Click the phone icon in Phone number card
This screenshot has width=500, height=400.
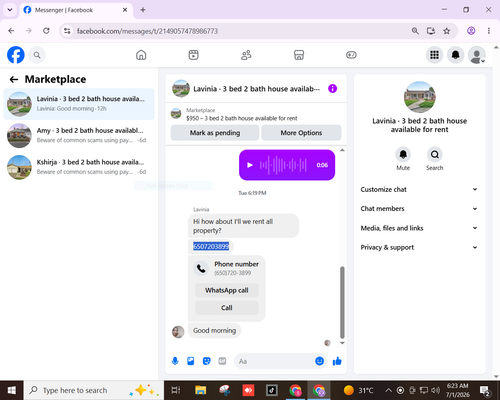point(201,268)
